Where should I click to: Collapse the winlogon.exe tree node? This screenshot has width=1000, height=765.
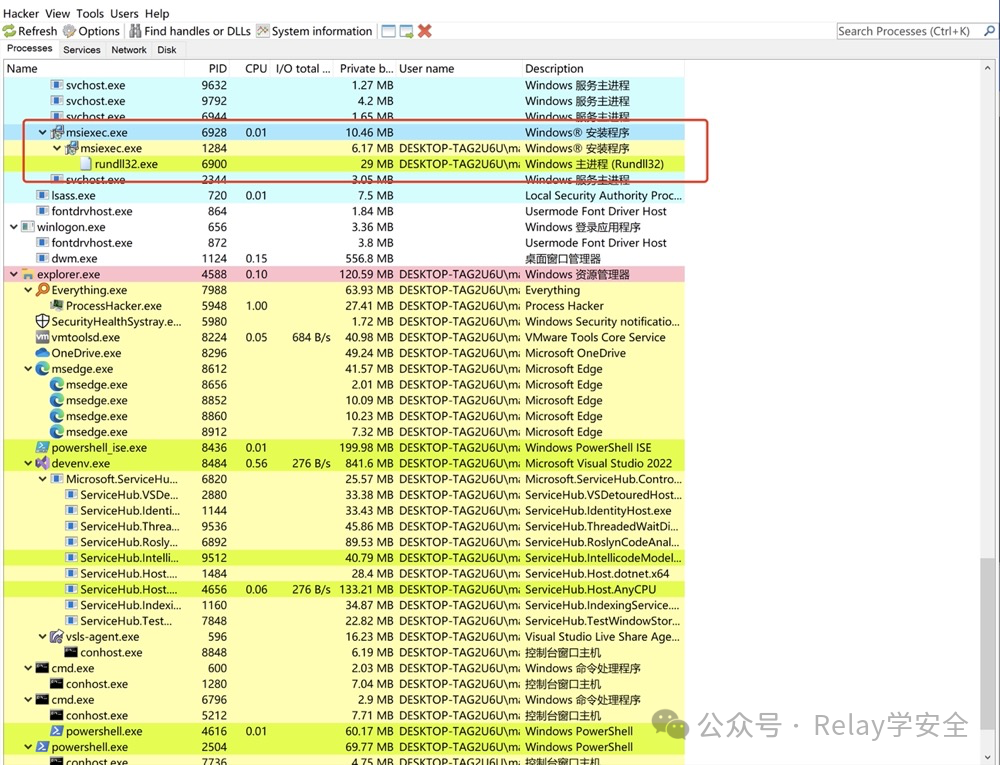click(13, 227)
